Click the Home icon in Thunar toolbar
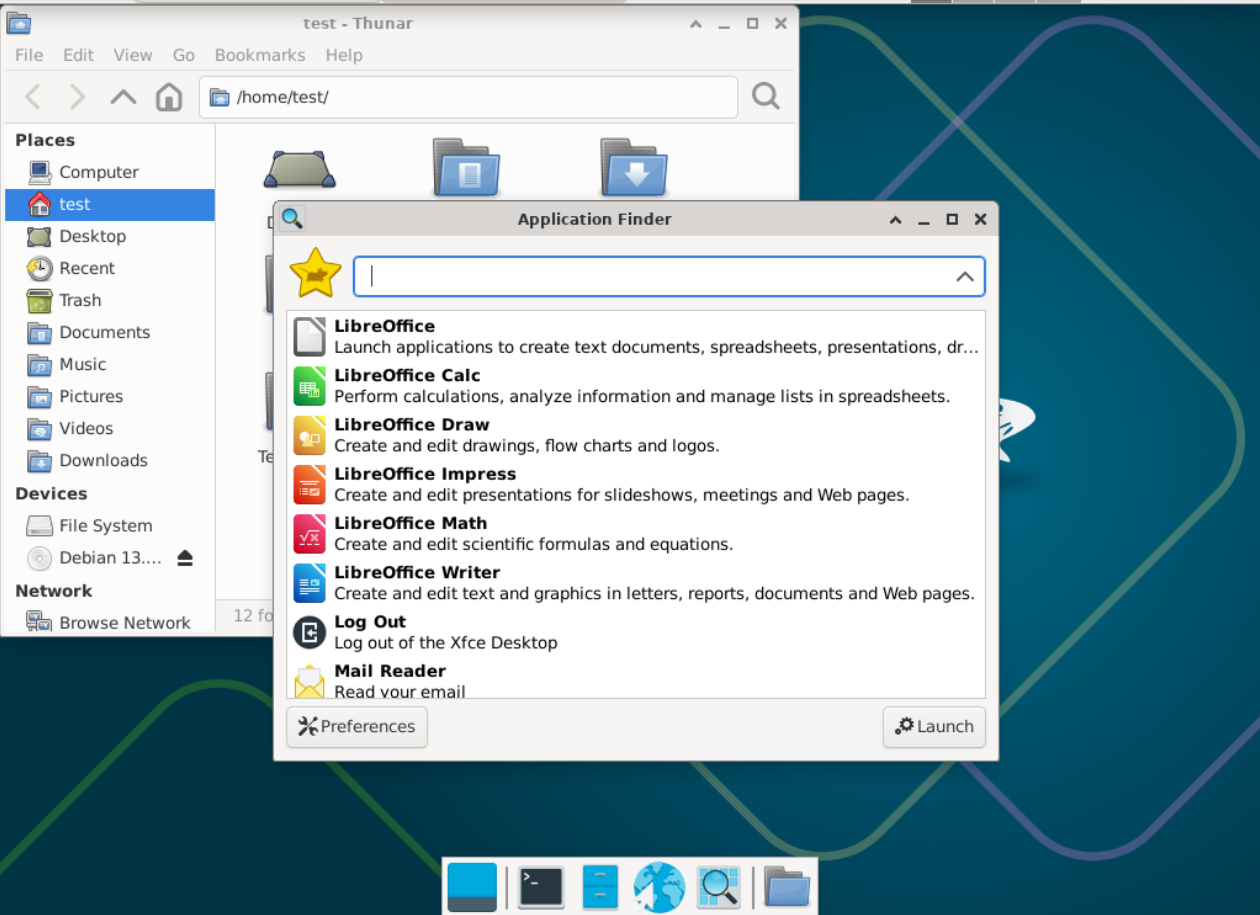This screenshot has width=1260, height=915. pos(169,97)
